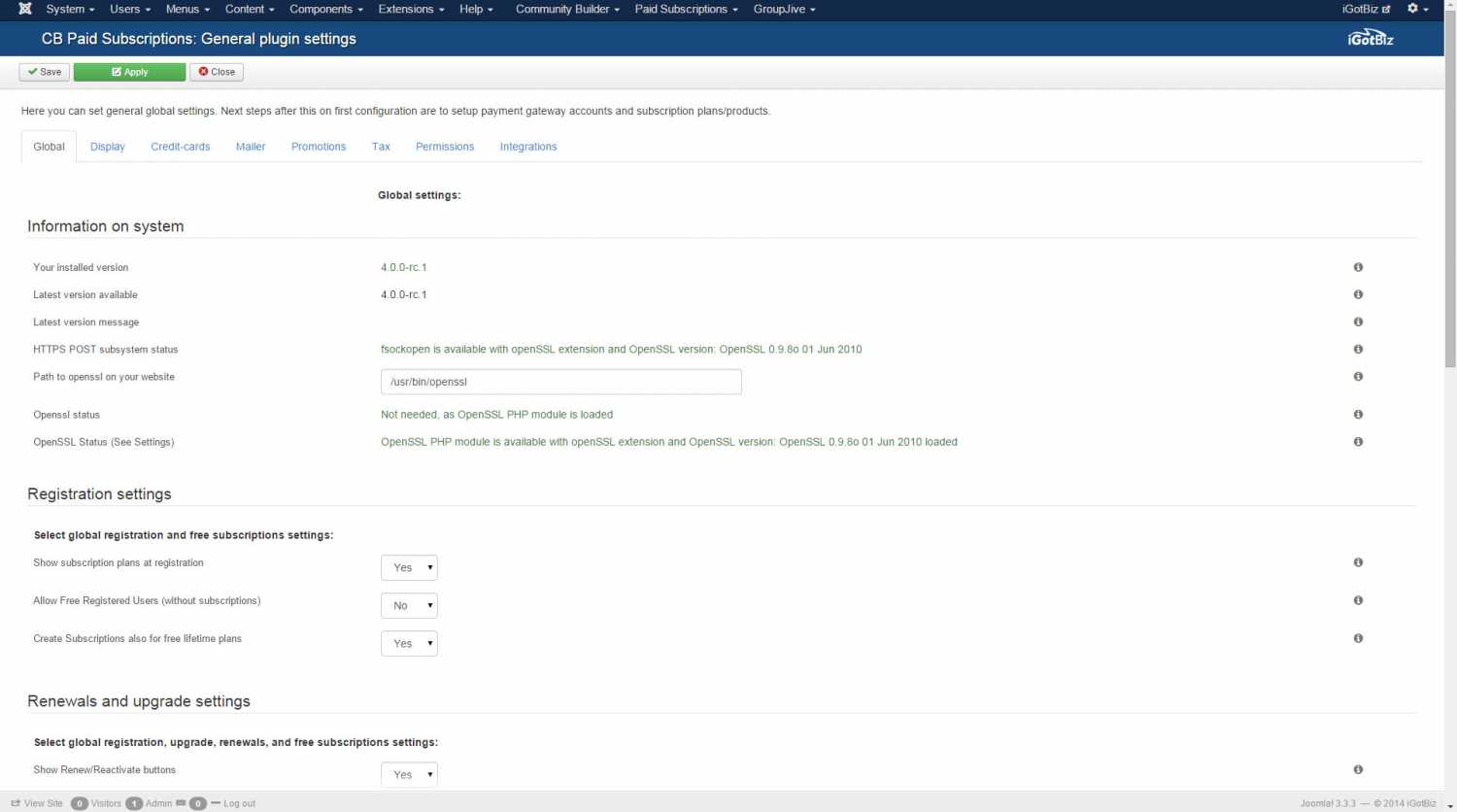Show info for Show subscription plans at registration
This screenshot has height=812, width=1457.
[1358, 562]
